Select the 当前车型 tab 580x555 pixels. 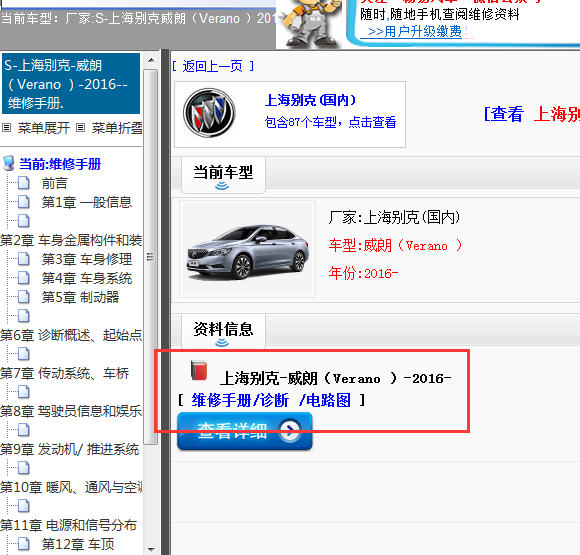(223, 175)
